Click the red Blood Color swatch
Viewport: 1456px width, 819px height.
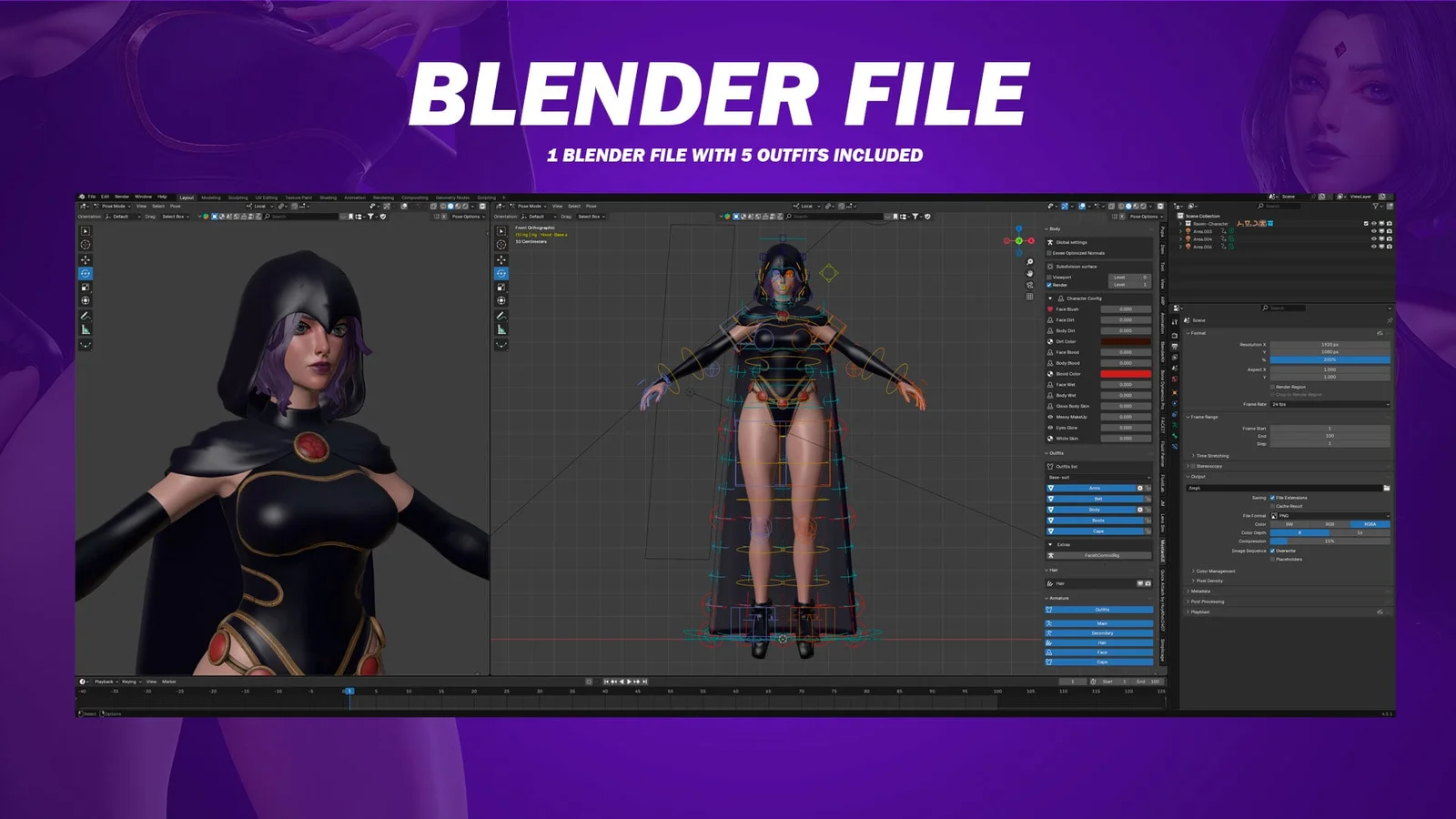[x=1126, y=374]
